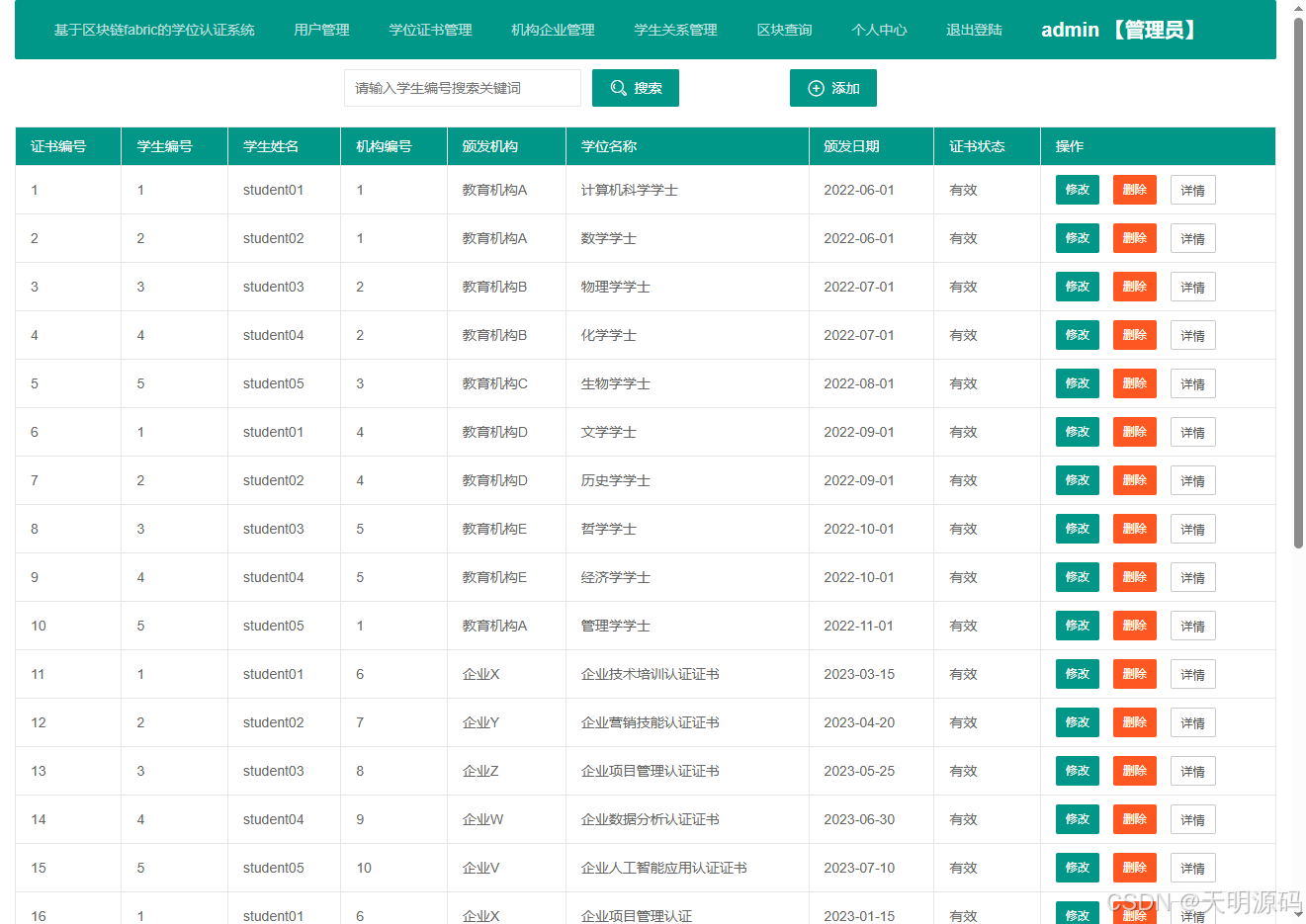Viewport: 1306px width, 924px height.
Task: Open details for 企业项目管理认证证书
Action: coord(1193,771)
